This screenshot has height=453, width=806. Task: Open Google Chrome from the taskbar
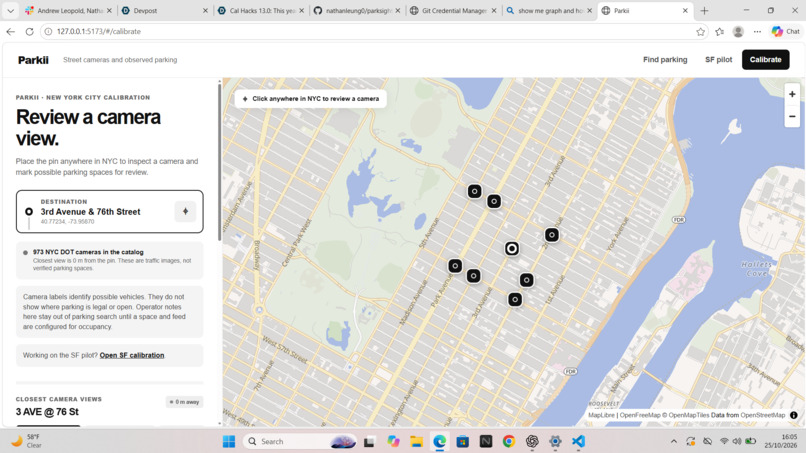click(x=509, y=441)
